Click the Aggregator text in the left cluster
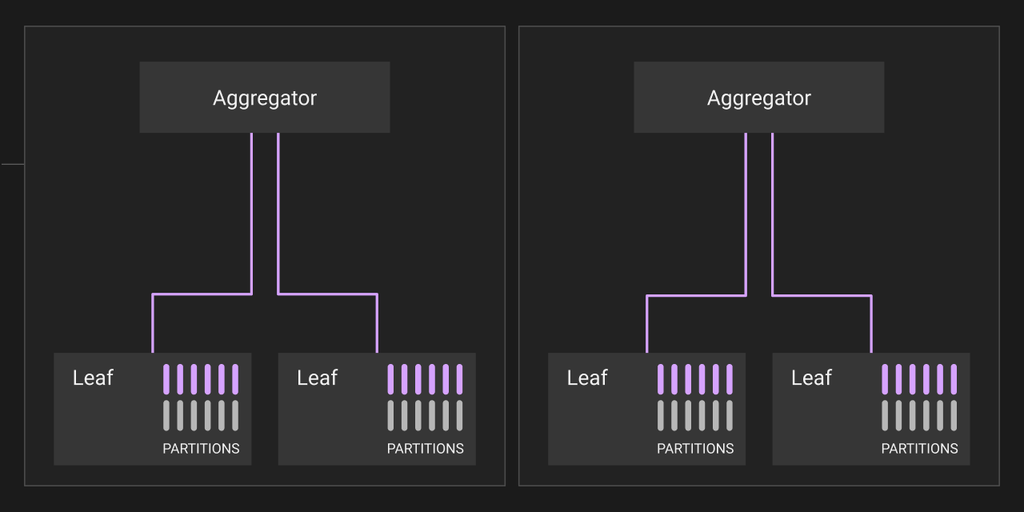Viewport: 1024px width, 512px height. 264,99
